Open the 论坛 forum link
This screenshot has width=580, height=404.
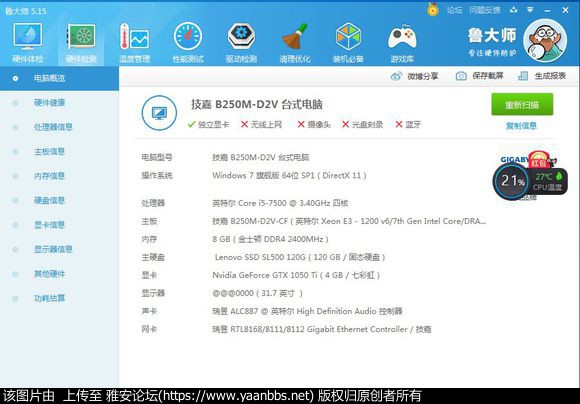[454, 10]
